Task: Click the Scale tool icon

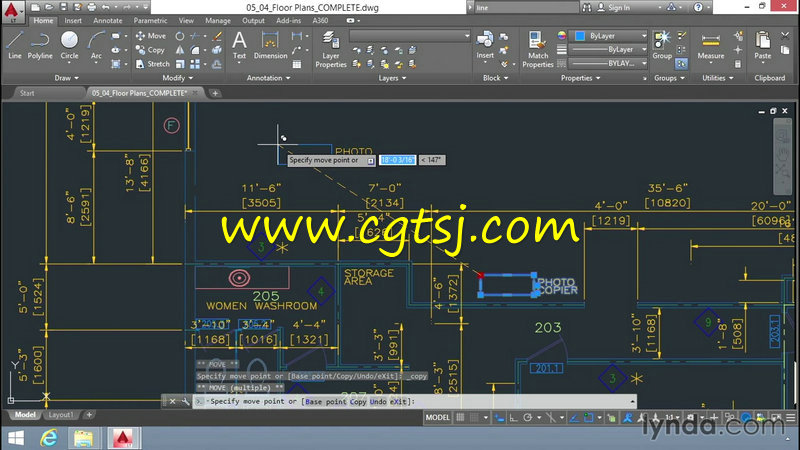Action: point(180,64)
